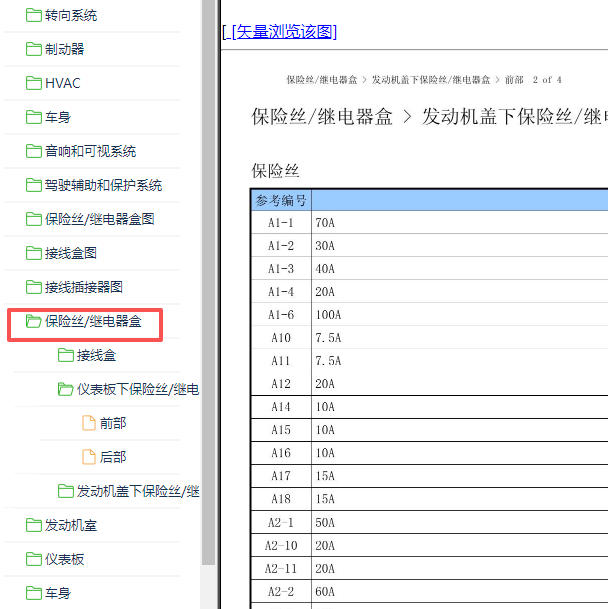The height and width of the screenshot is (609, 608).
Task: Click the sidebar vertical scrollbar
Action: point(209,282)
